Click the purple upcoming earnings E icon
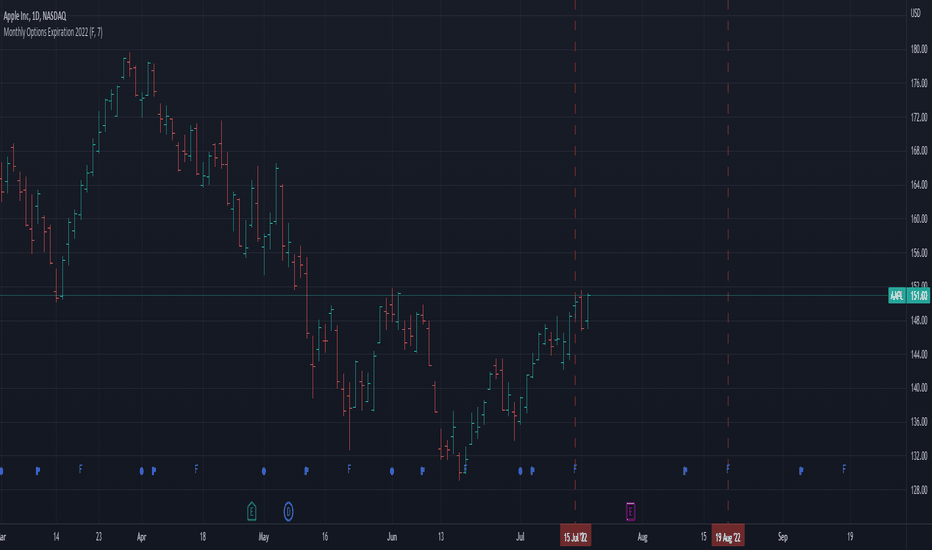This screenshot has height=550, width=932. pyautogui.click(x=630, y=511)
